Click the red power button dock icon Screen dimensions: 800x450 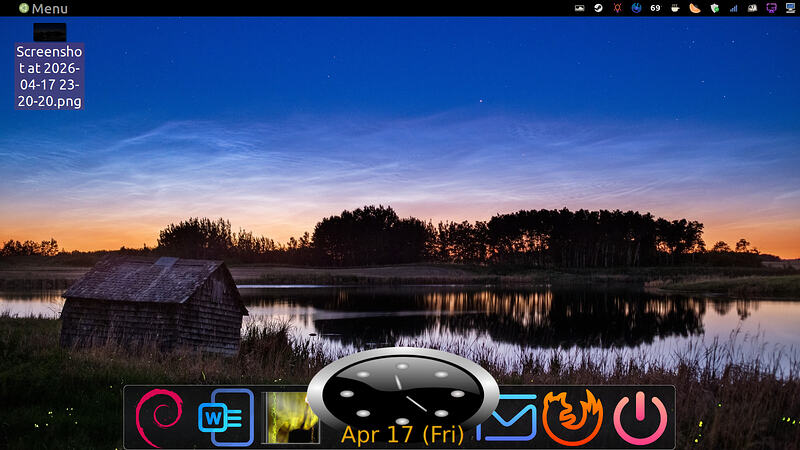640,417
